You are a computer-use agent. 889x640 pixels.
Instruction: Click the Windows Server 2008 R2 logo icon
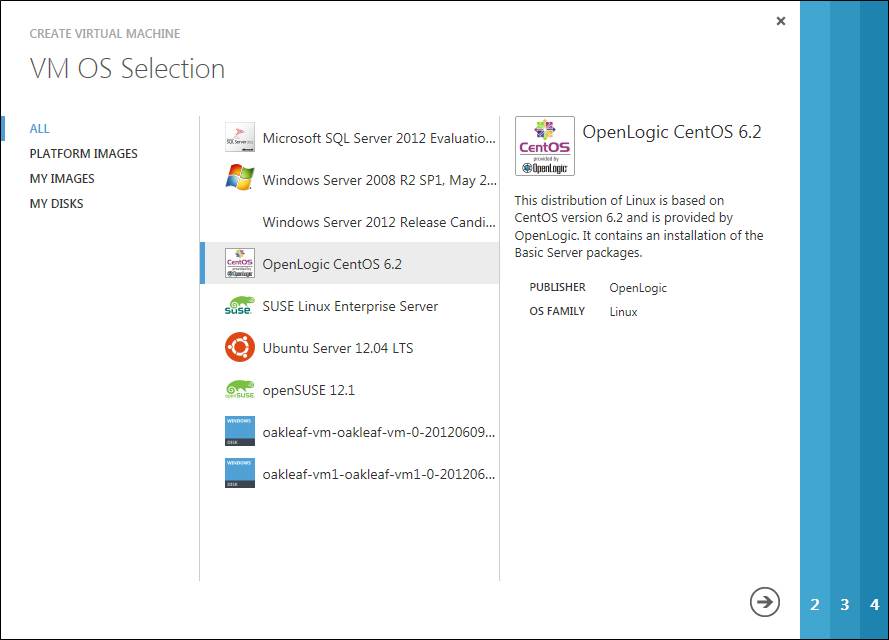(x=240, y=179)
